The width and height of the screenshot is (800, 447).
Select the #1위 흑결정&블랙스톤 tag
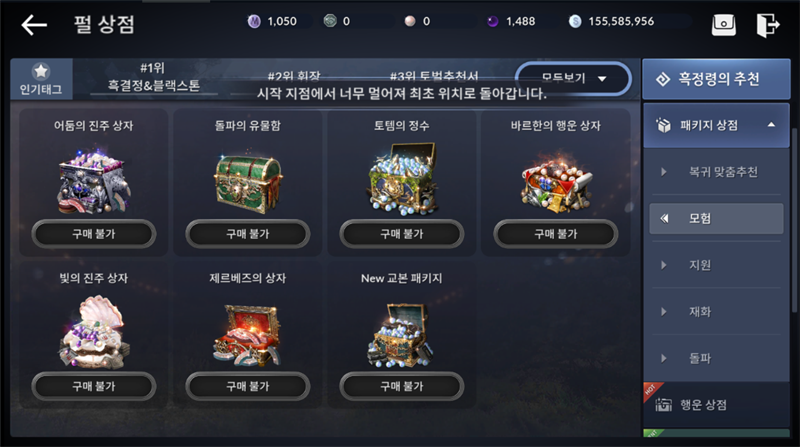153,78
